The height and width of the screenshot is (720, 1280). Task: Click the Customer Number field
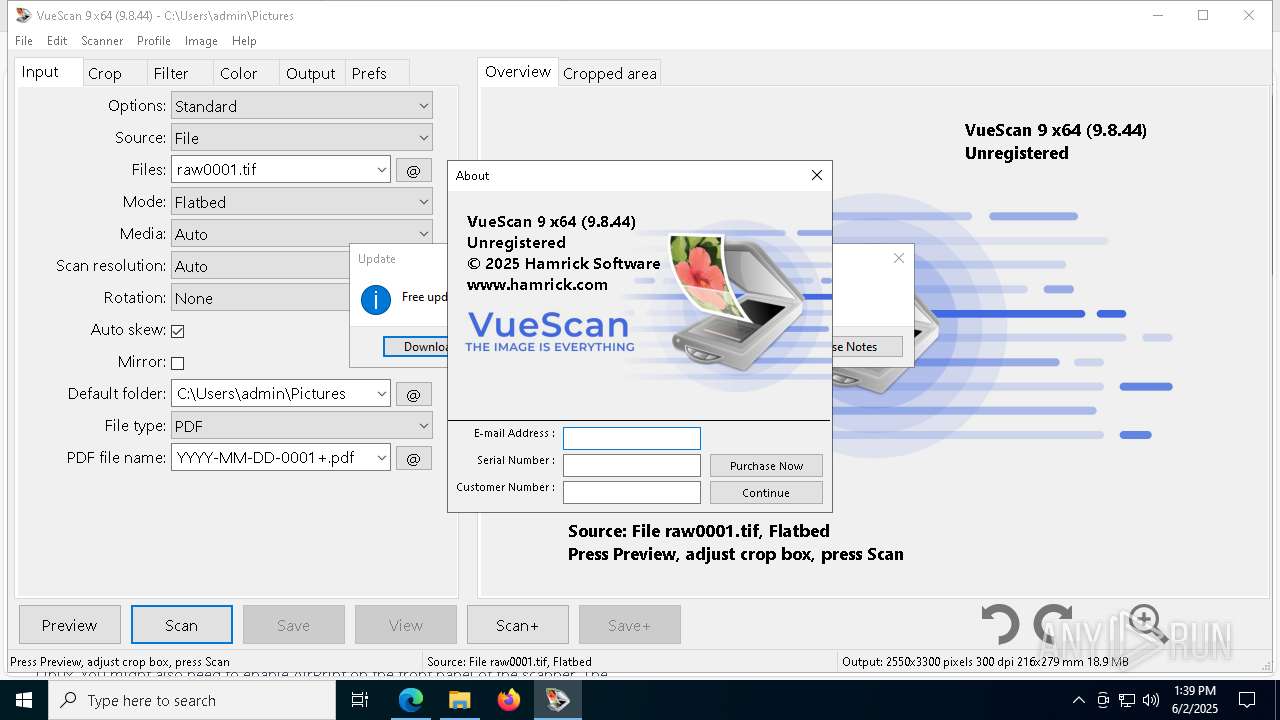(x=632, y=492)
